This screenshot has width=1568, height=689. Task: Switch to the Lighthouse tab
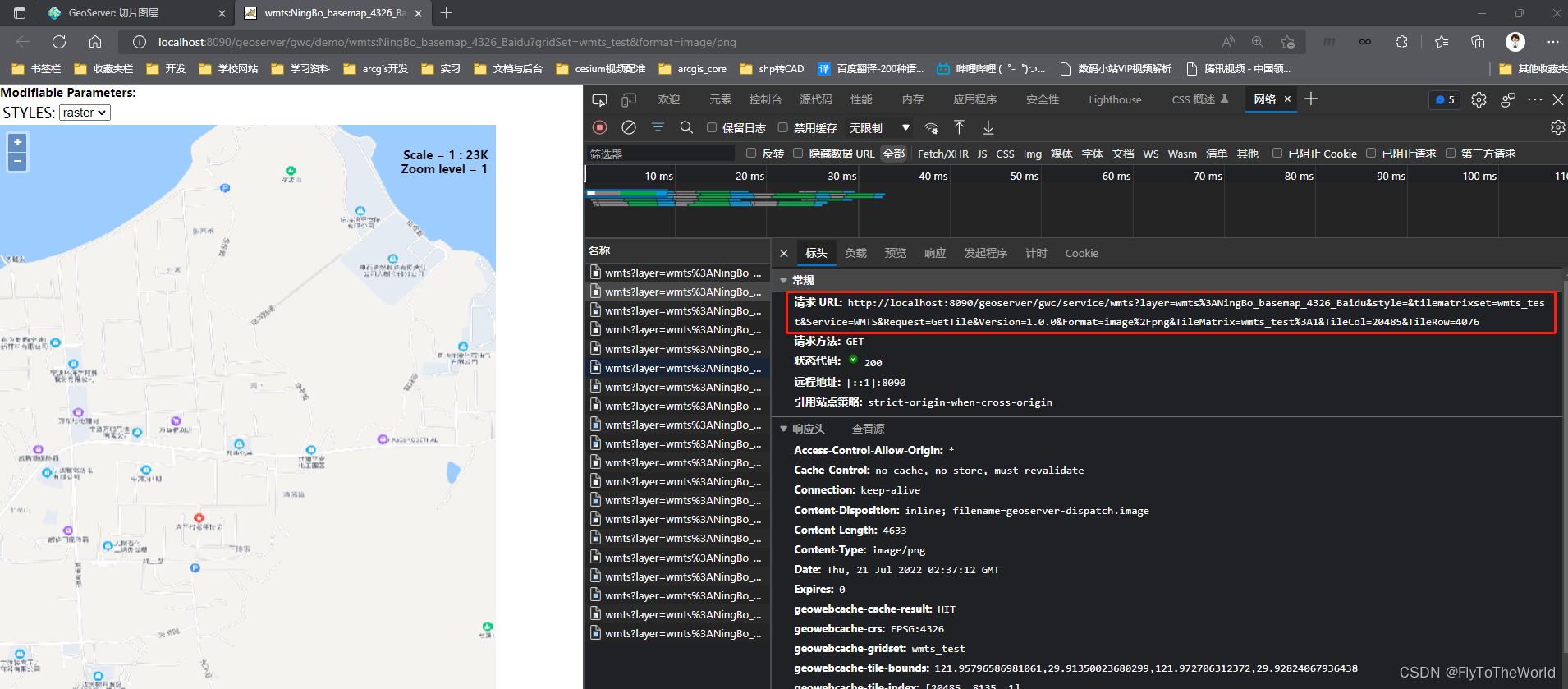[x=1115, y=99]
